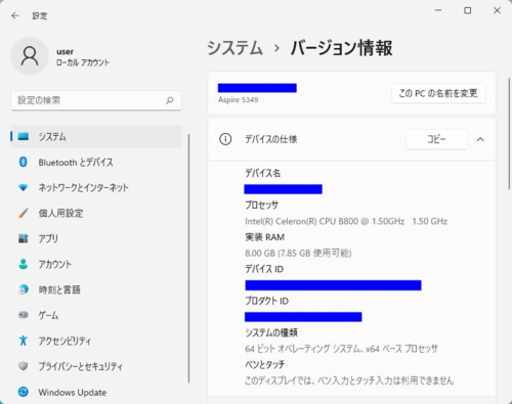The height and width of the screenshot is (404, 512).
Task: Click the Aspire 5349 model text
Action: click(x=238, y=100)
